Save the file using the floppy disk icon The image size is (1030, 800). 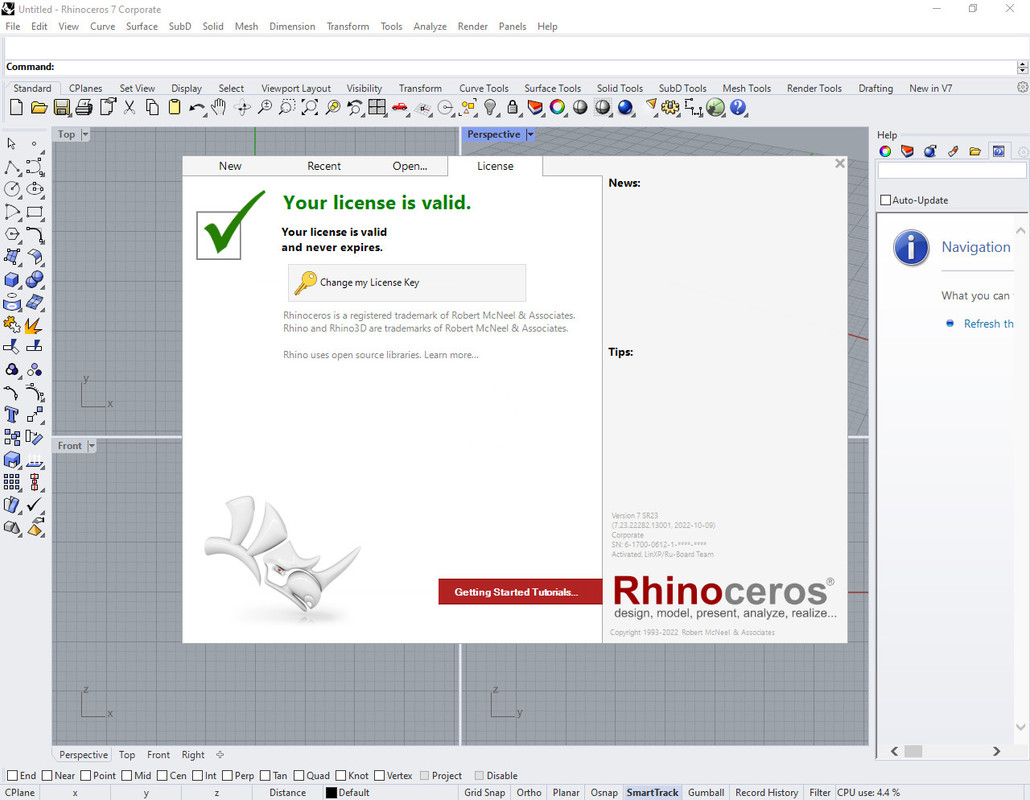(62, 107)
